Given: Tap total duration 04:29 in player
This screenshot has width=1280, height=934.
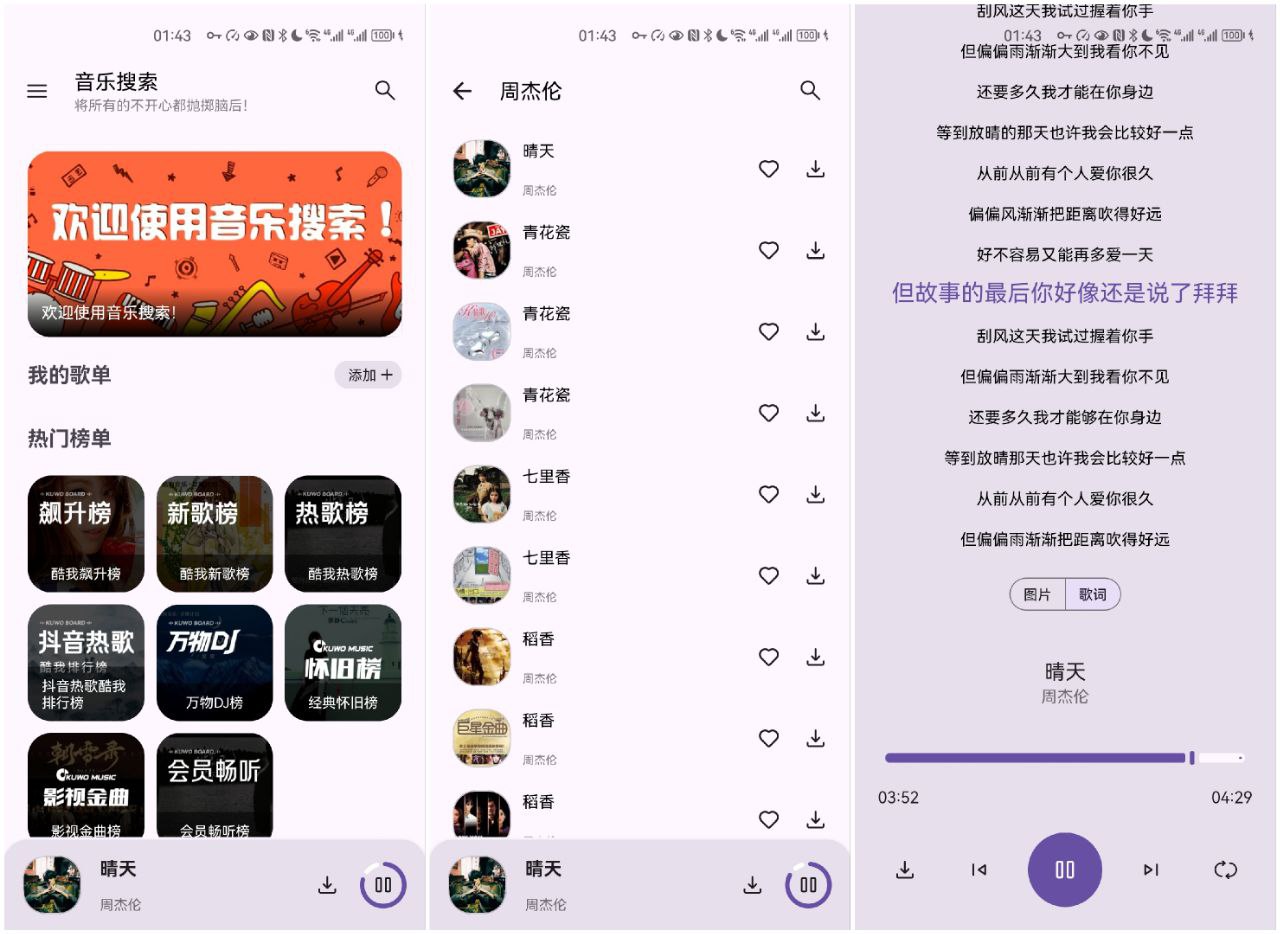Looking at the screenshot, I should coord(1231,797).
